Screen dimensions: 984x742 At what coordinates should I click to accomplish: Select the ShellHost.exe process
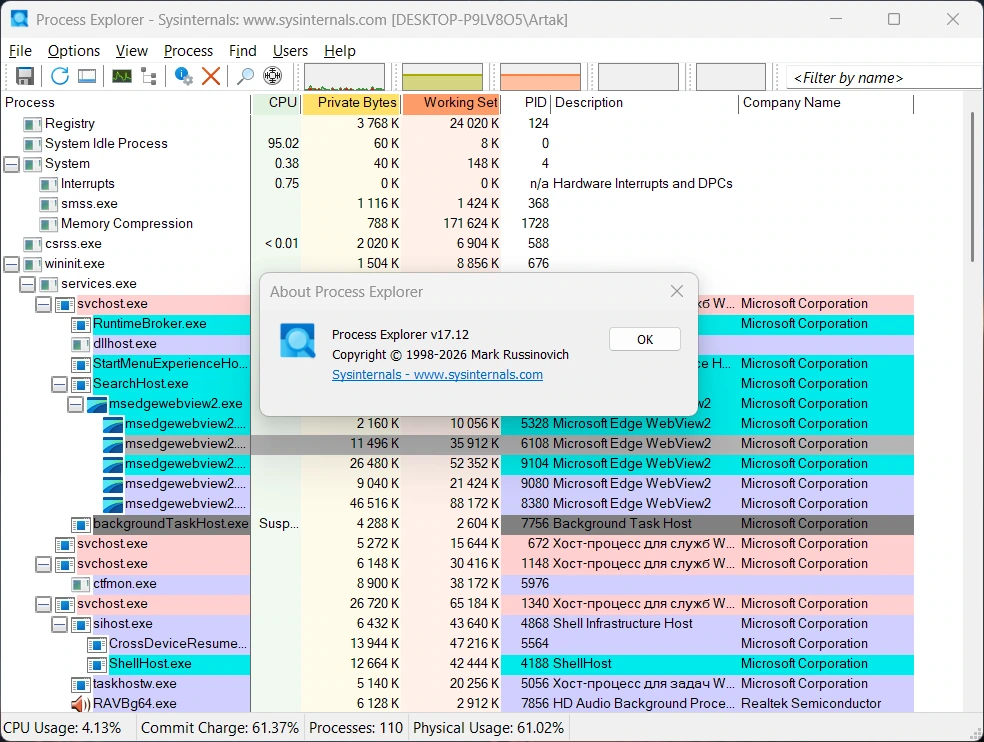point(457,664)
